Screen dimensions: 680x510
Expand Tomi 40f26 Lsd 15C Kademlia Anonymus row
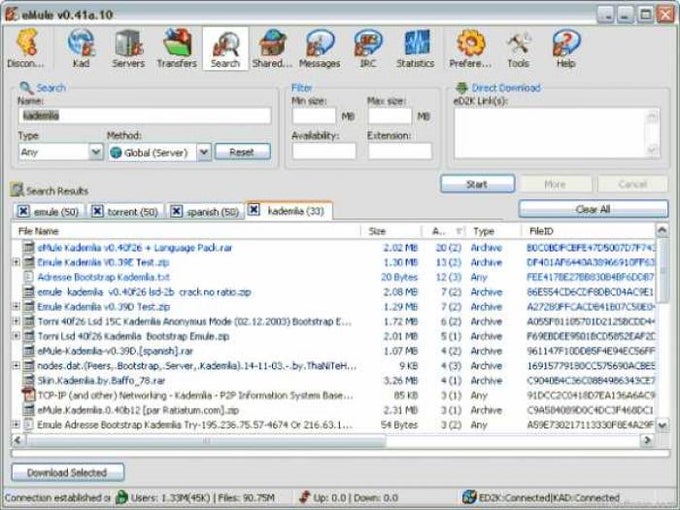click(16, 321)
